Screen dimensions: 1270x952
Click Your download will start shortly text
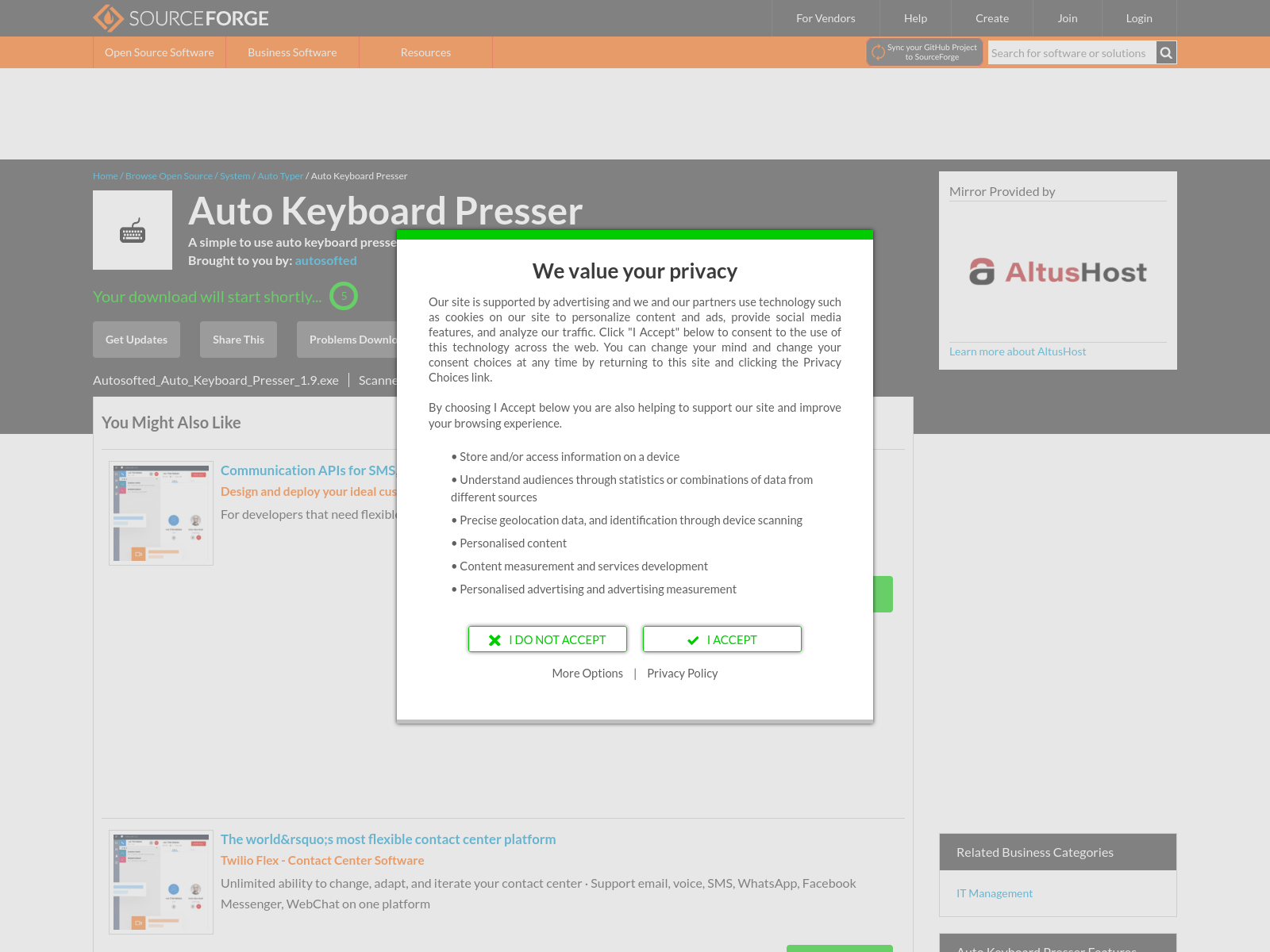[x=207, y=297]
